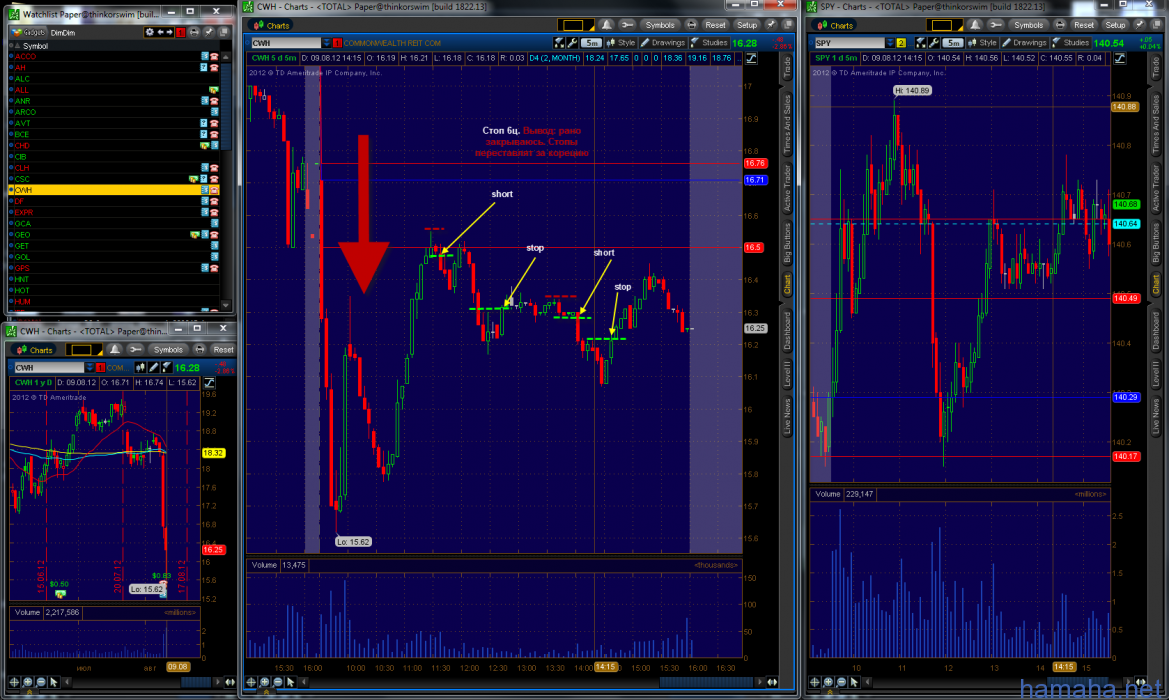Open Times And Sales side tab in CWH chart

click(x=787, y=124)
